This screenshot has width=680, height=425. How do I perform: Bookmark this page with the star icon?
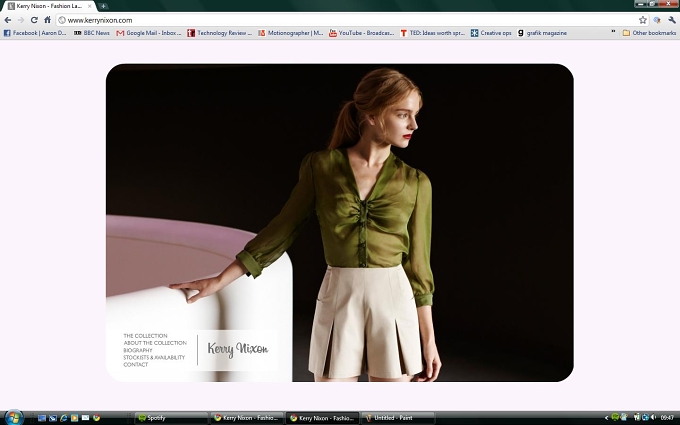tap(643, 20)
